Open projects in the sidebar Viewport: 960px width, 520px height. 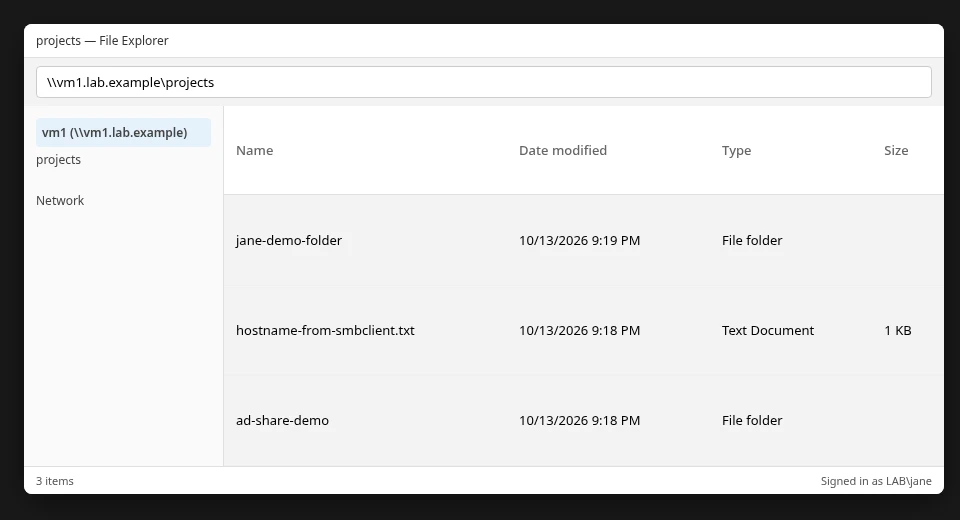pos(58,159)
